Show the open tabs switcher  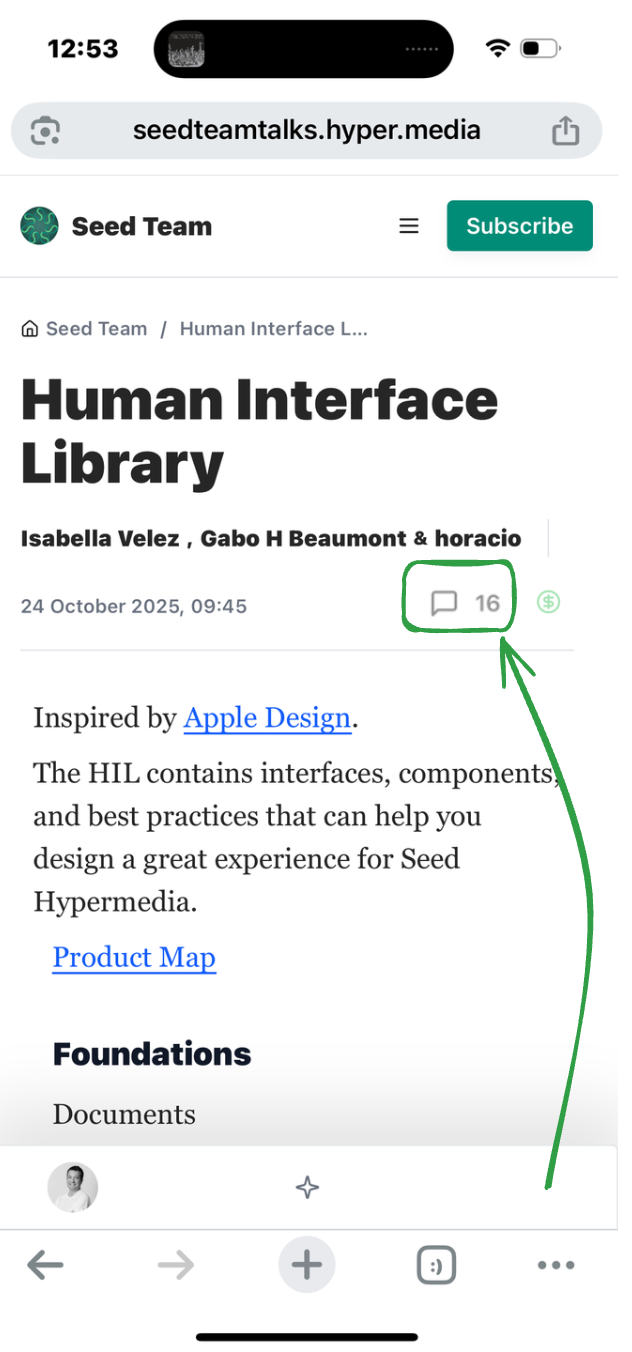click(436, 1266)
